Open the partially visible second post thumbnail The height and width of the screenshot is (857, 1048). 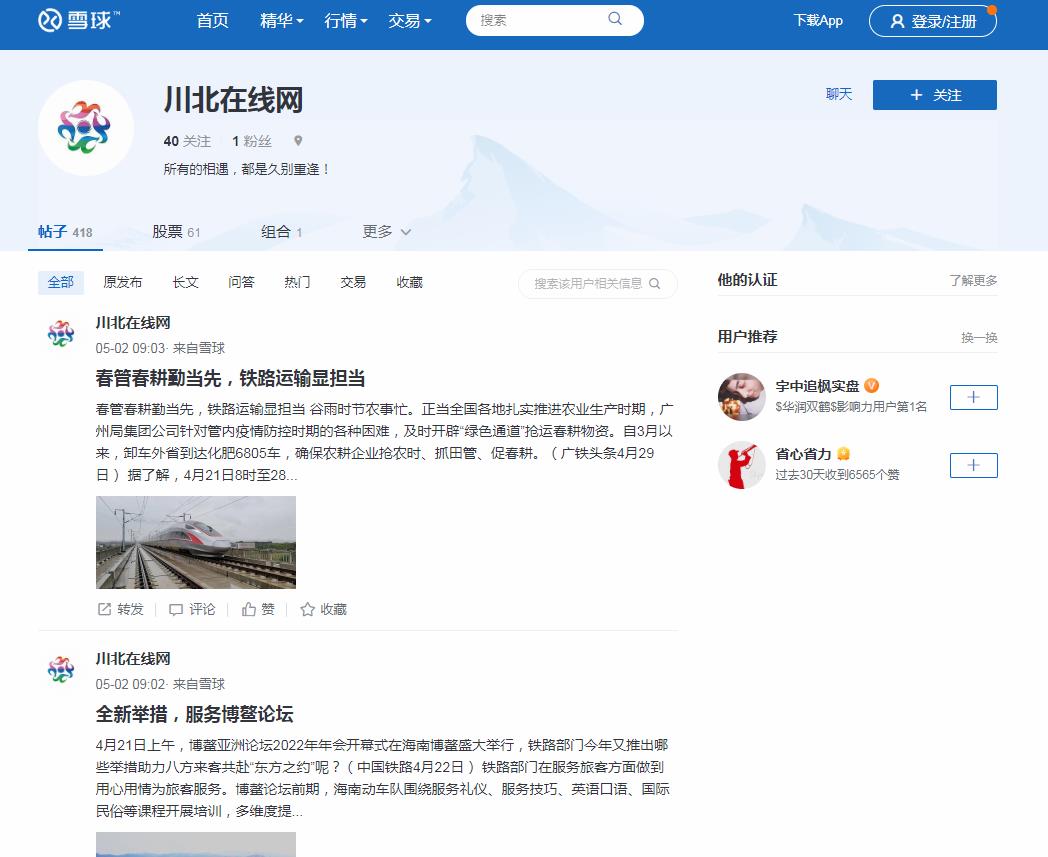click(196, 844)
